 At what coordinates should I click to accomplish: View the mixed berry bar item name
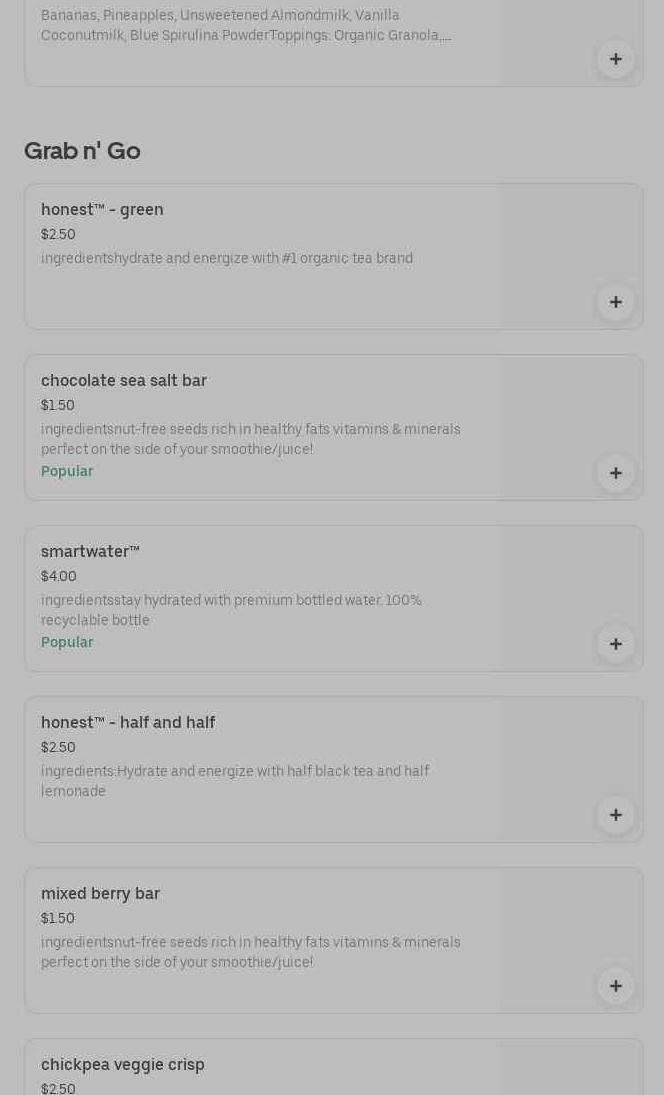[100, 894]
